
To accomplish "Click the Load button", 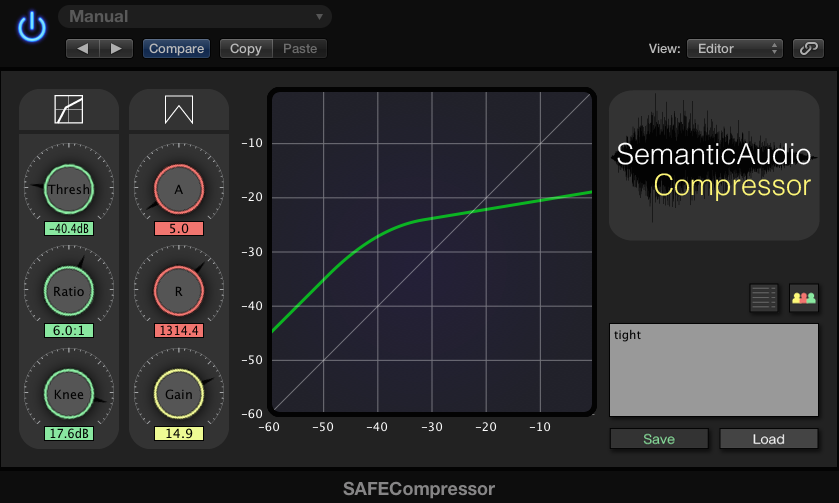I will [768, 439].
